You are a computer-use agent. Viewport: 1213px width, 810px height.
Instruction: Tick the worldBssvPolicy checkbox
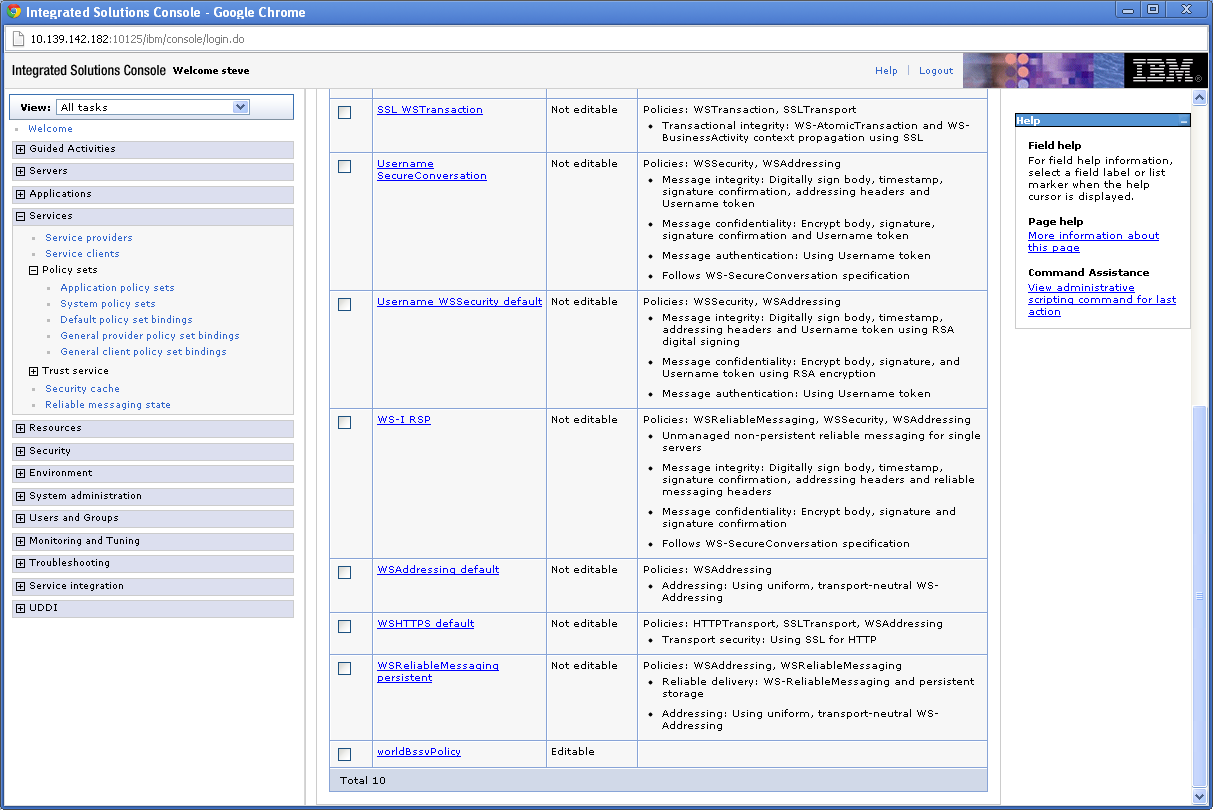click(x=344, y=754)
